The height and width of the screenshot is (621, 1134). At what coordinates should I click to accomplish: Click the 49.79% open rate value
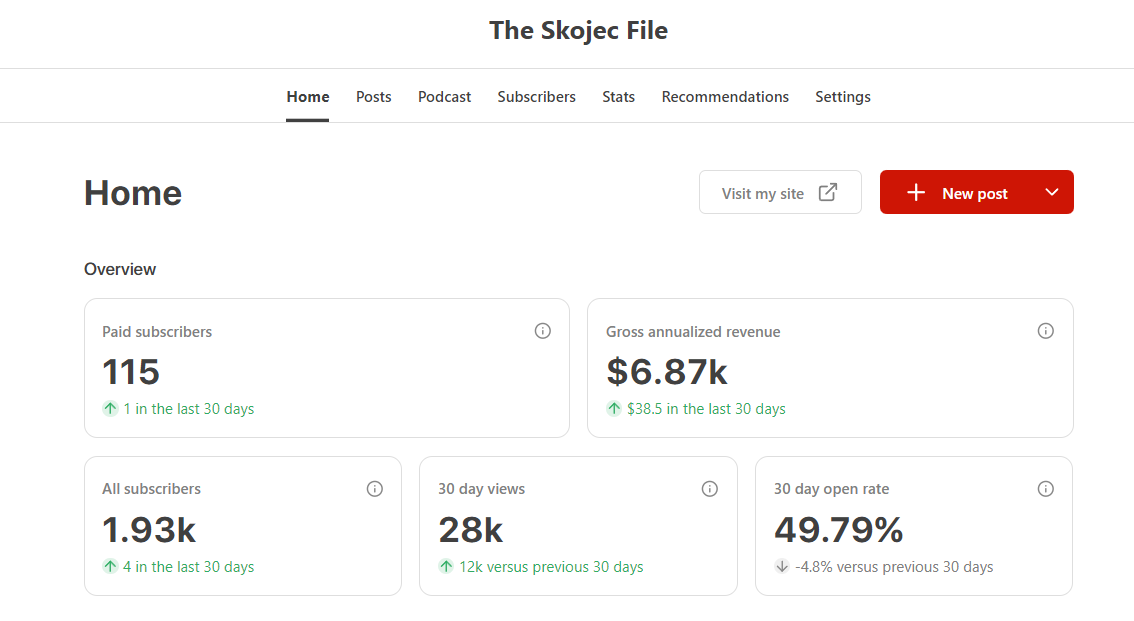click(839, 530)
